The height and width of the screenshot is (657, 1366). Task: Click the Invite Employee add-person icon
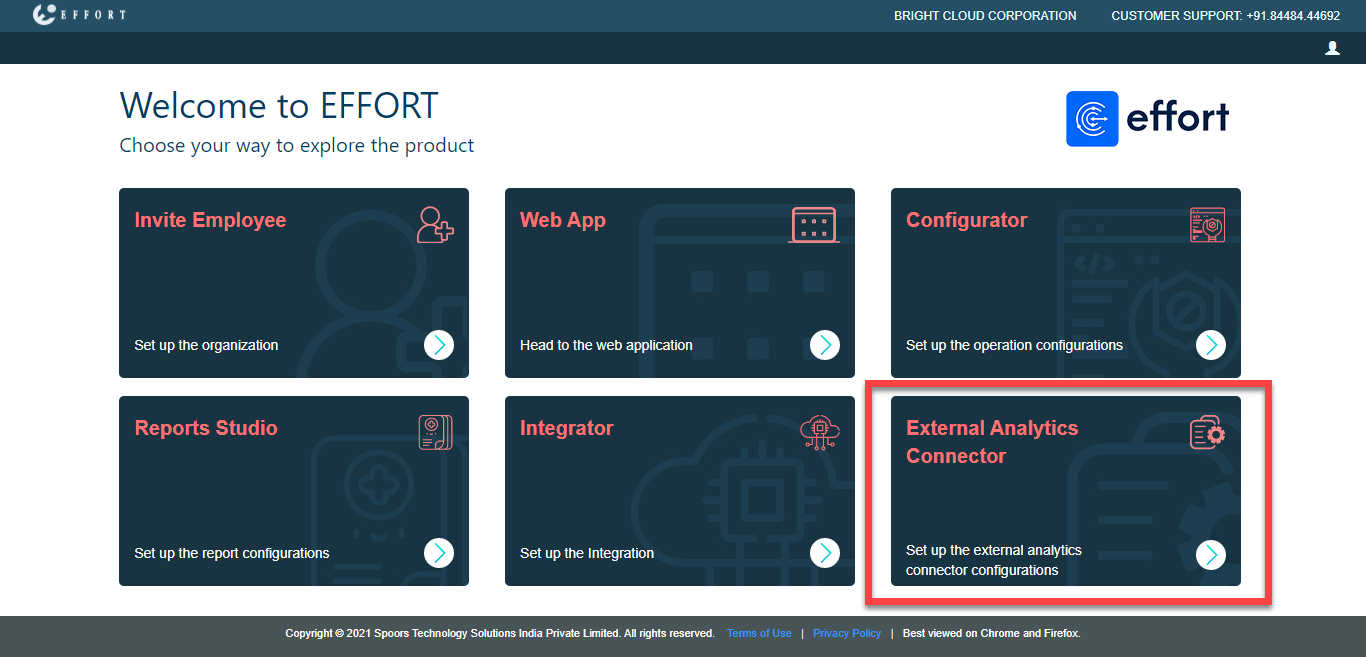coord(435,225)
